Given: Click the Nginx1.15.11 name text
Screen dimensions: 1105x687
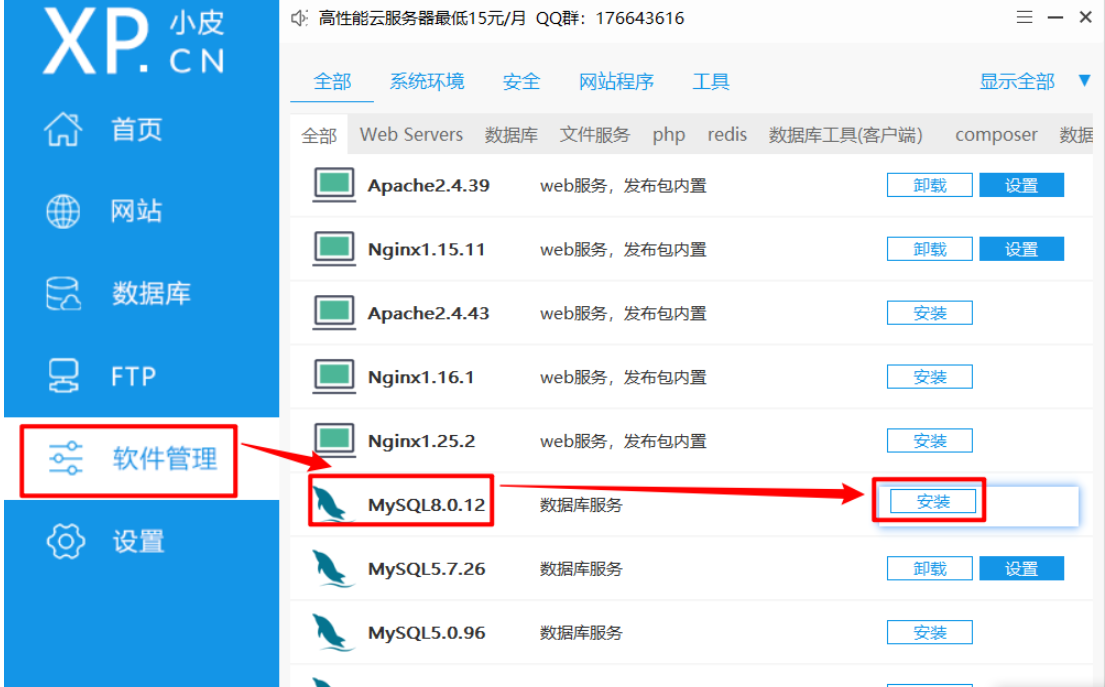Looking at the screenshot, I should (x=426, y=249).
